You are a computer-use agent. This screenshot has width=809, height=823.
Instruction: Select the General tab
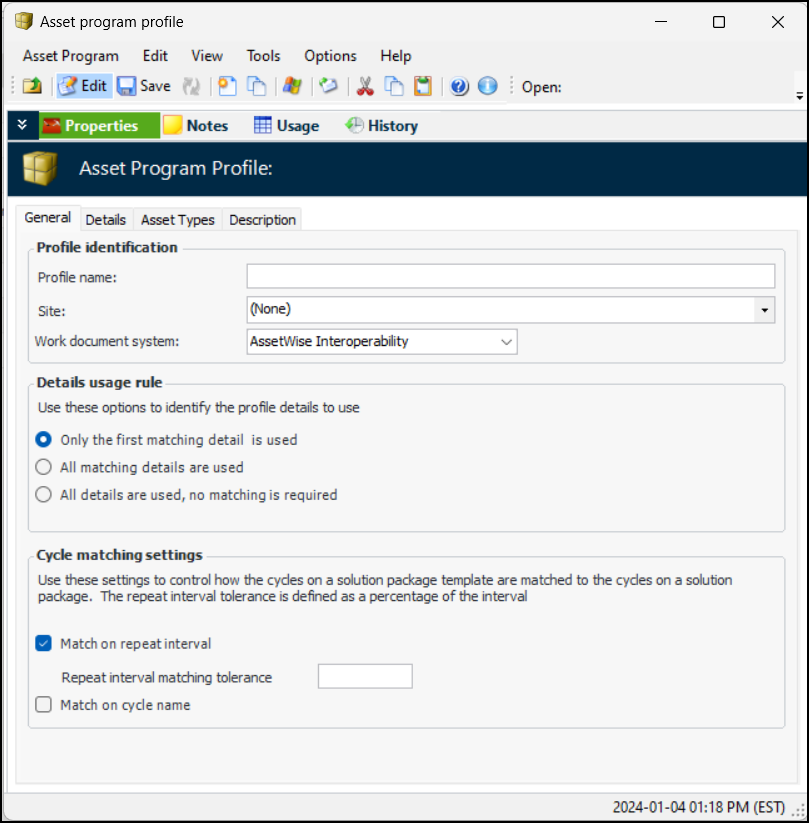coord(48,218)
